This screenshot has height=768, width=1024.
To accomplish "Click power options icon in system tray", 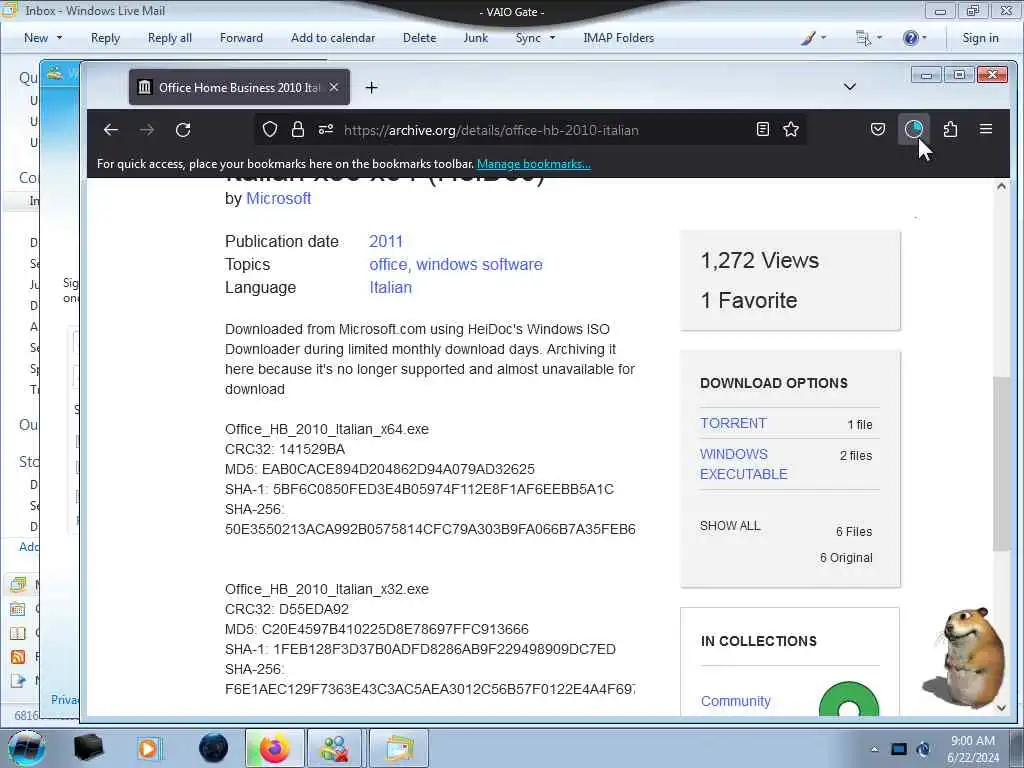I will tap(923, 749).
